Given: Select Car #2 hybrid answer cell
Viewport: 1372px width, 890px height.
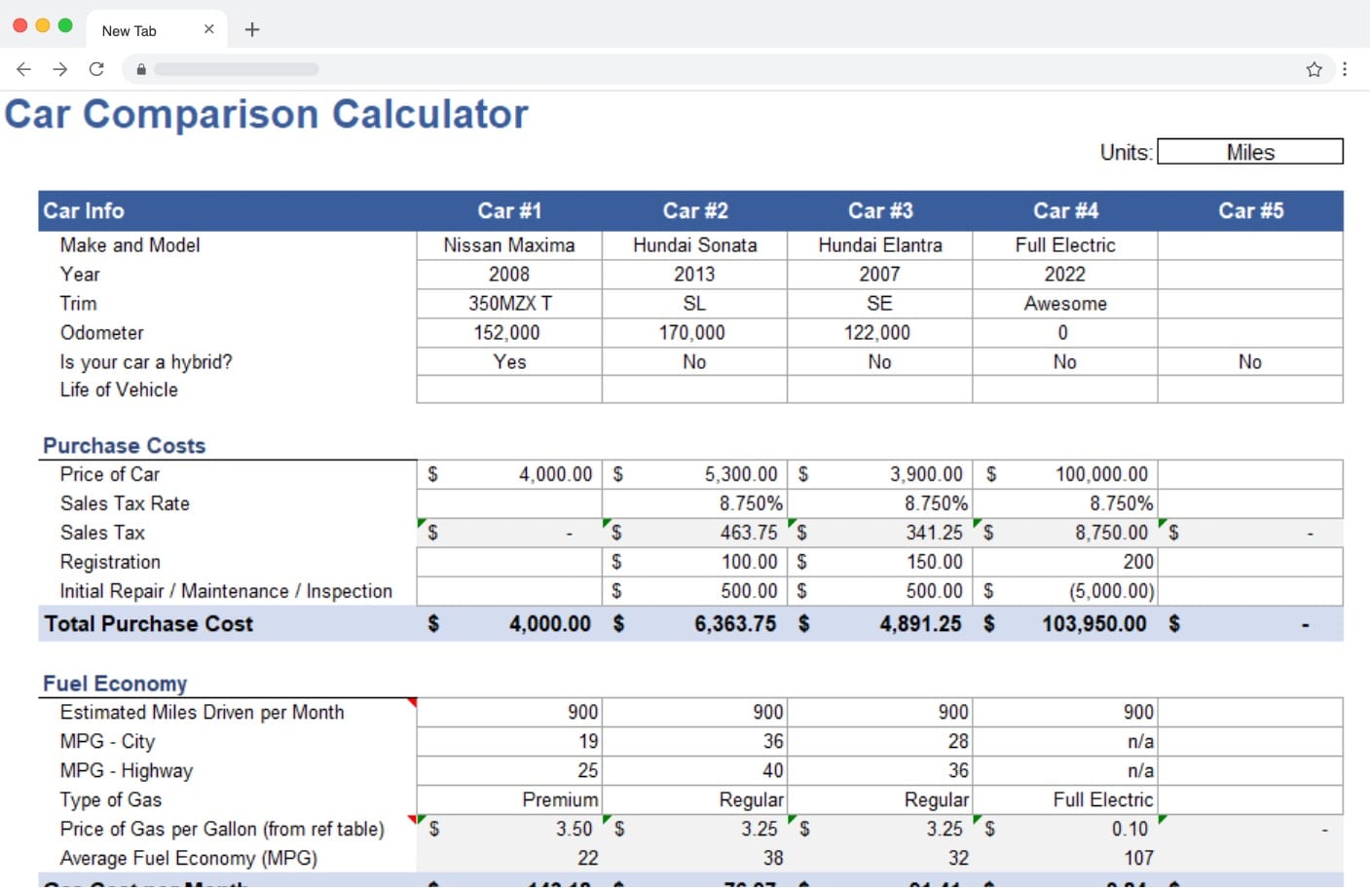Looking at the screenshot, I should 694,362.
